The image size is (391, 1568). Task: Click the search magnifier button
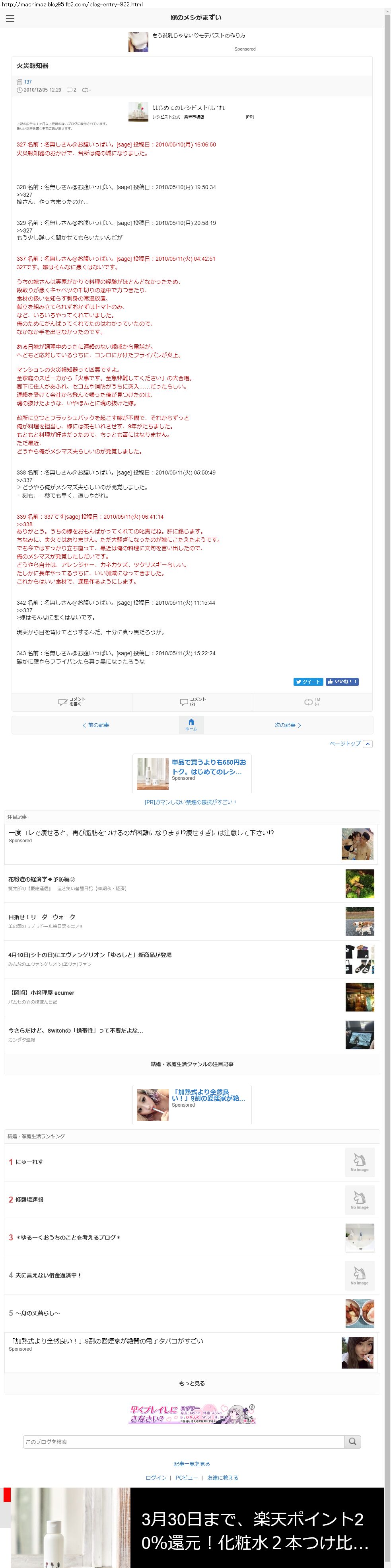click(353, 1441)
